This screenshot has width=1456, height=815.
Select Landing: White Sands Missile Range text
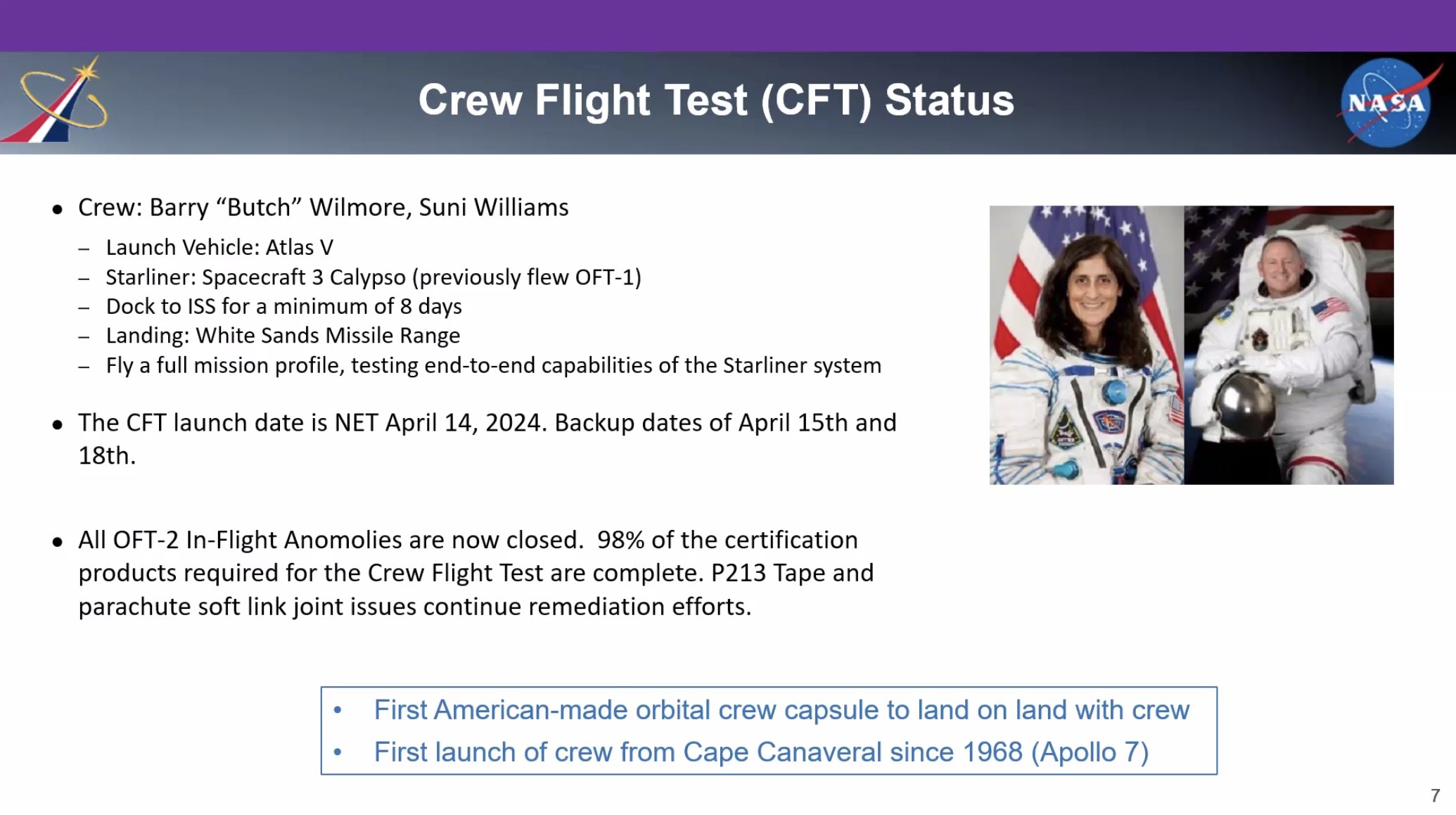point(283,336)
